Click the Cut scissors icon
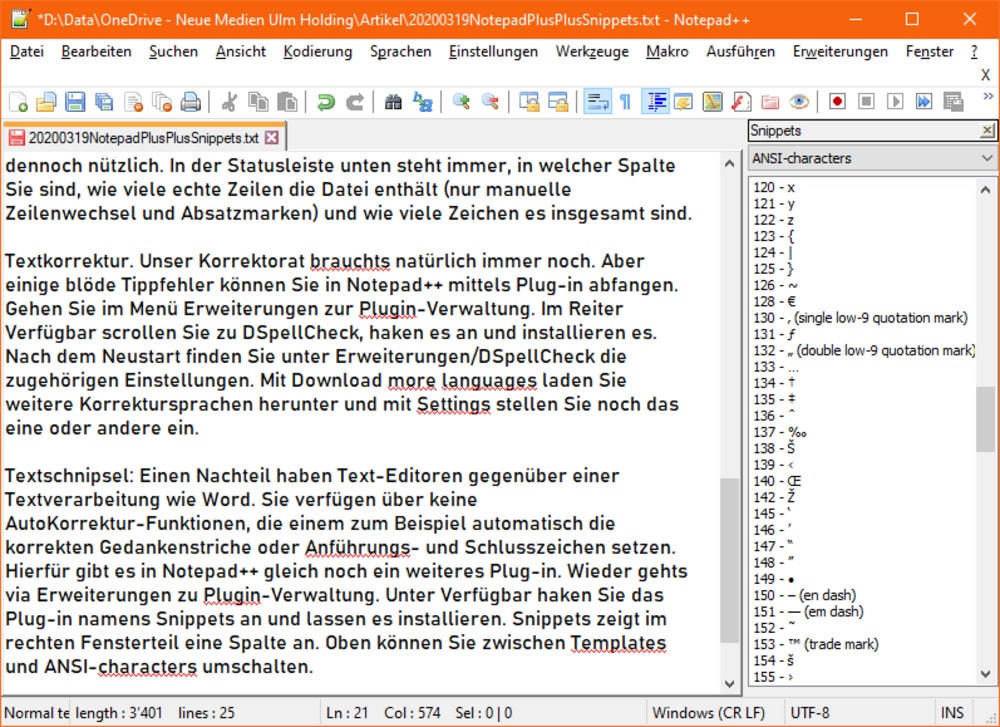 coord(229,101)
